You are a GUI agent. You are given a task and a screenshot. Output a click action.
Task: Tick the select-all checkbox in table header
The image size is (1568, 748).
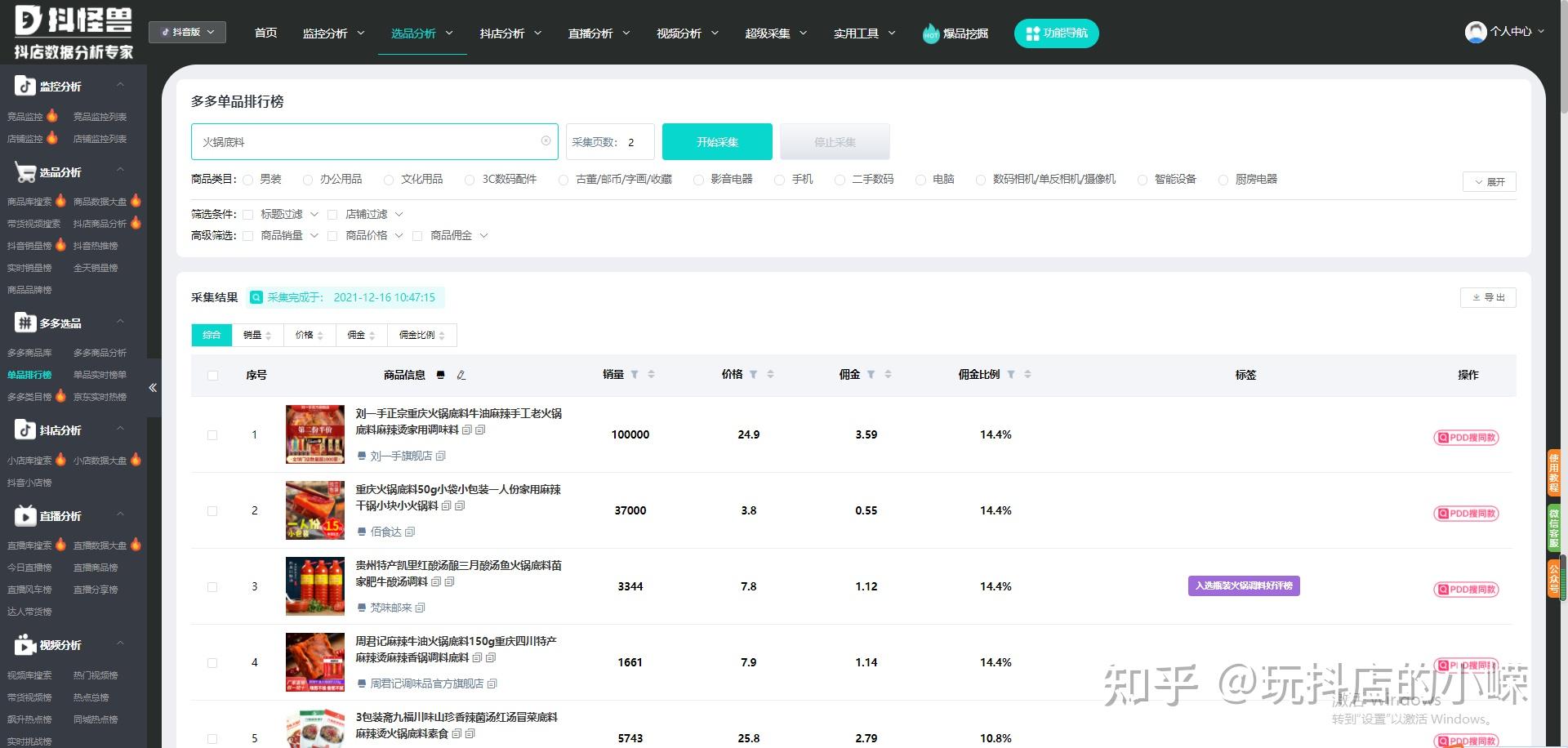(x=213, y=376)
